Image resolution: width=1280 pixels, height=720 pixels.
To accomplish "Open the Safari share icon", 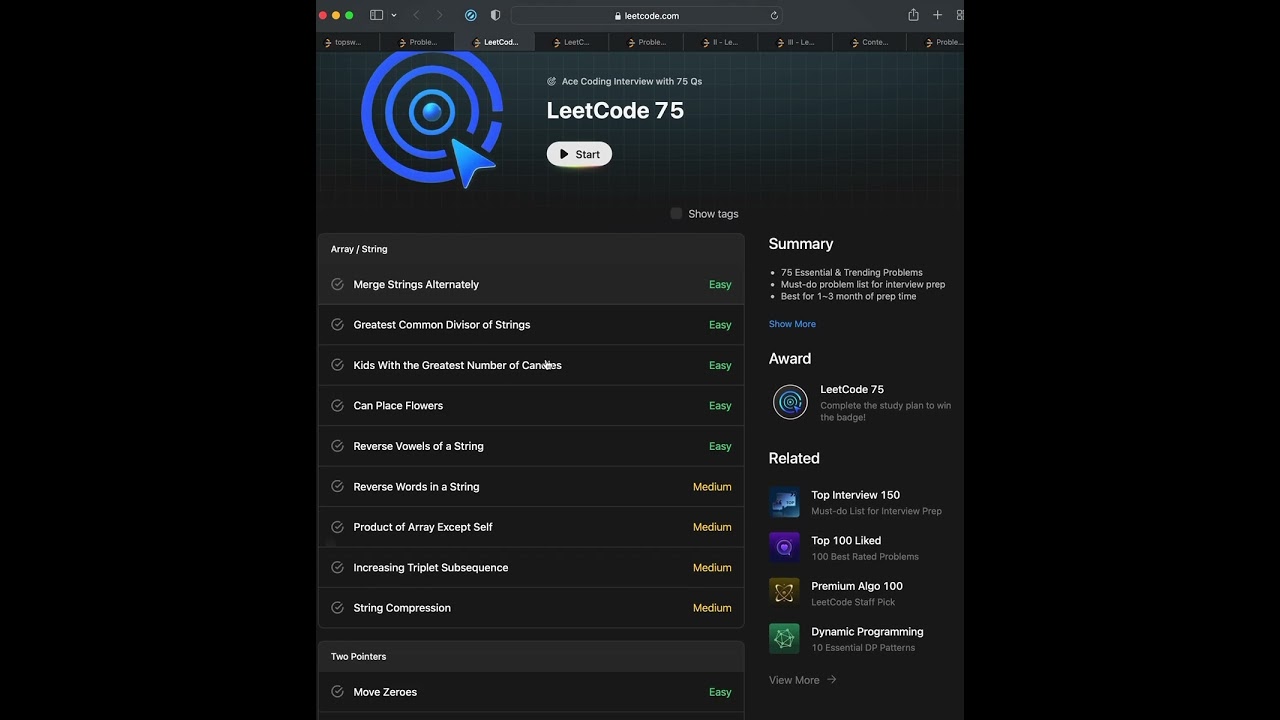I will click(x=913, y=15).
